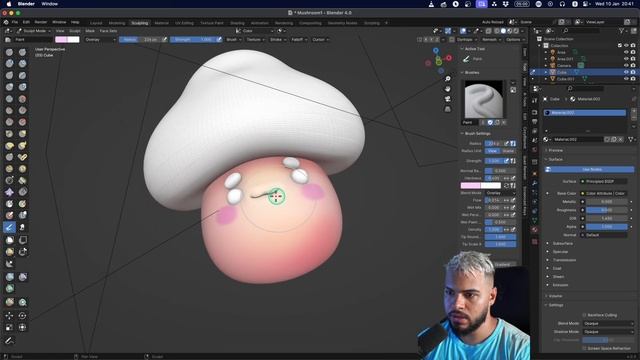
Task: Click the Base Color attribute field
Action: pyautogui.click(x=604, y=193)
